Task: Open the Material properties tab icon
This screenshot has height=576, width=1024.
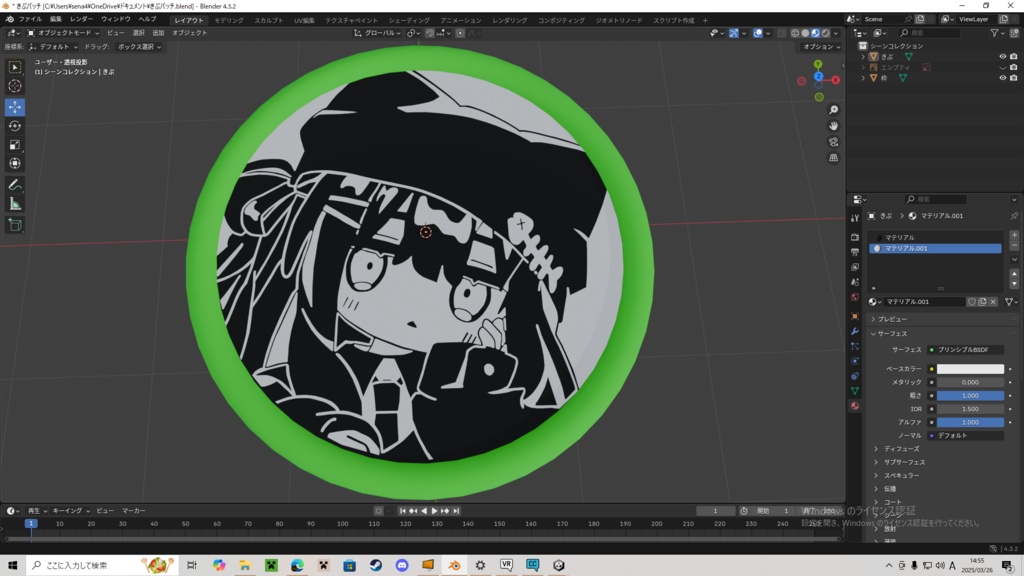Action: tap(855, 406)
